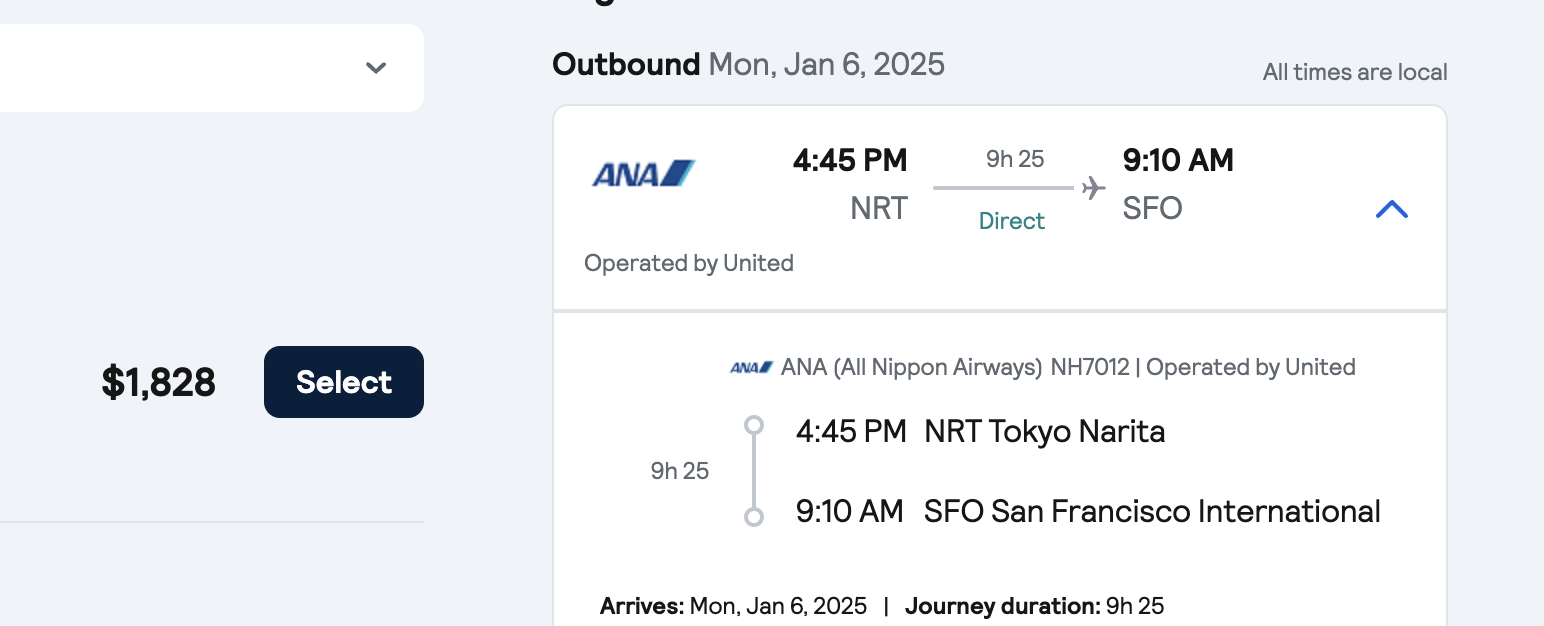Click the Arrives Mon, Jan 6 text
This screenshot has height=626, width=1544.
coord(733,606)
